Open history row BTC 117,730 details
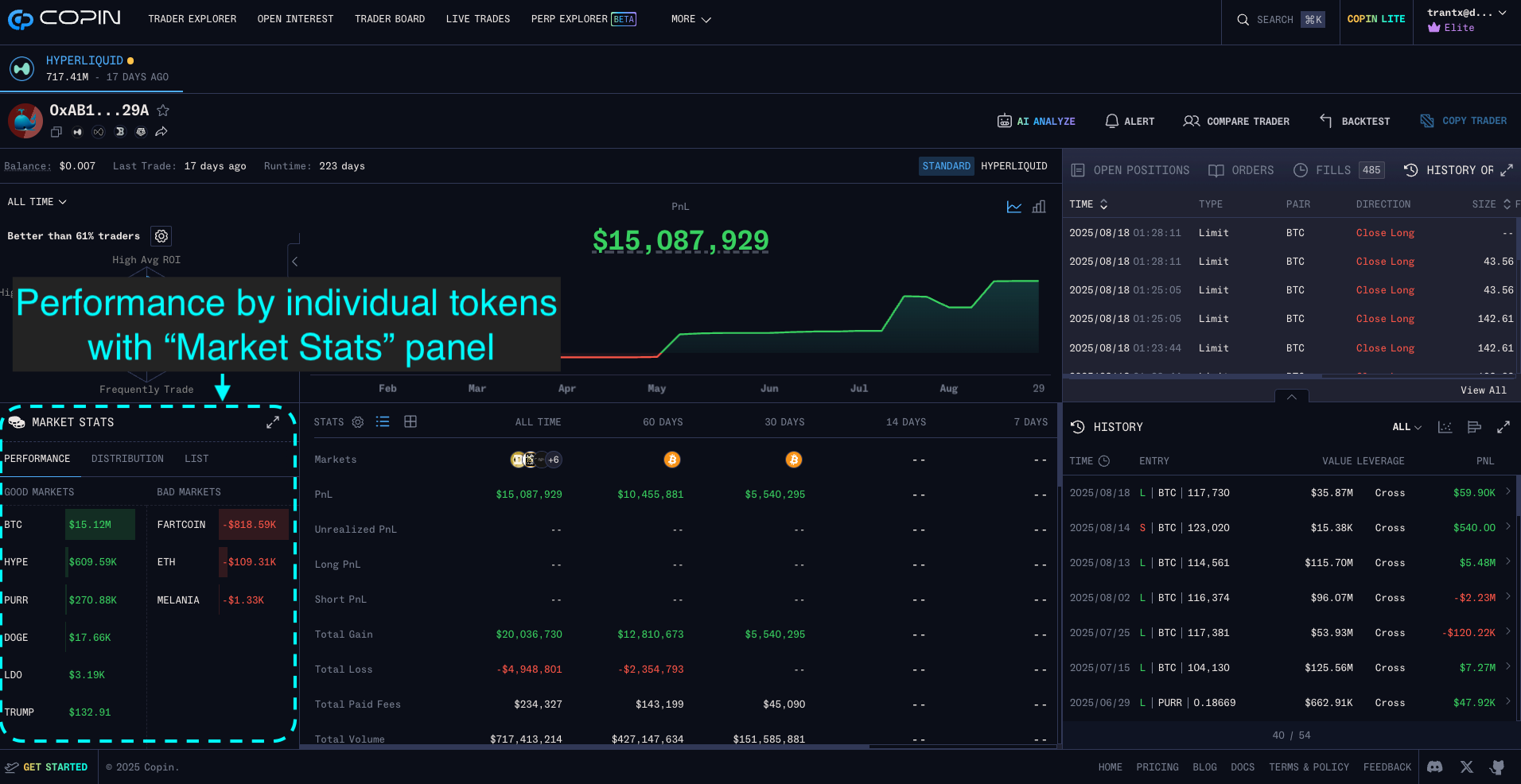Viewport: 1521px width, 784px height. [x=1290, y=493]
